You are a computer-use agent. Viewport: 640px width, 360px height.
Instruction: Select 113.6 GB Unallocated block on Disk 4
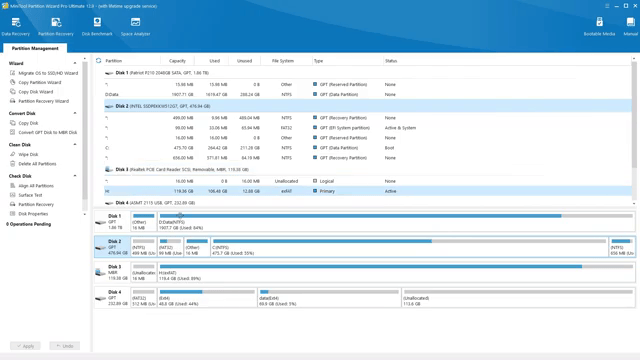[x=518, y=298]
